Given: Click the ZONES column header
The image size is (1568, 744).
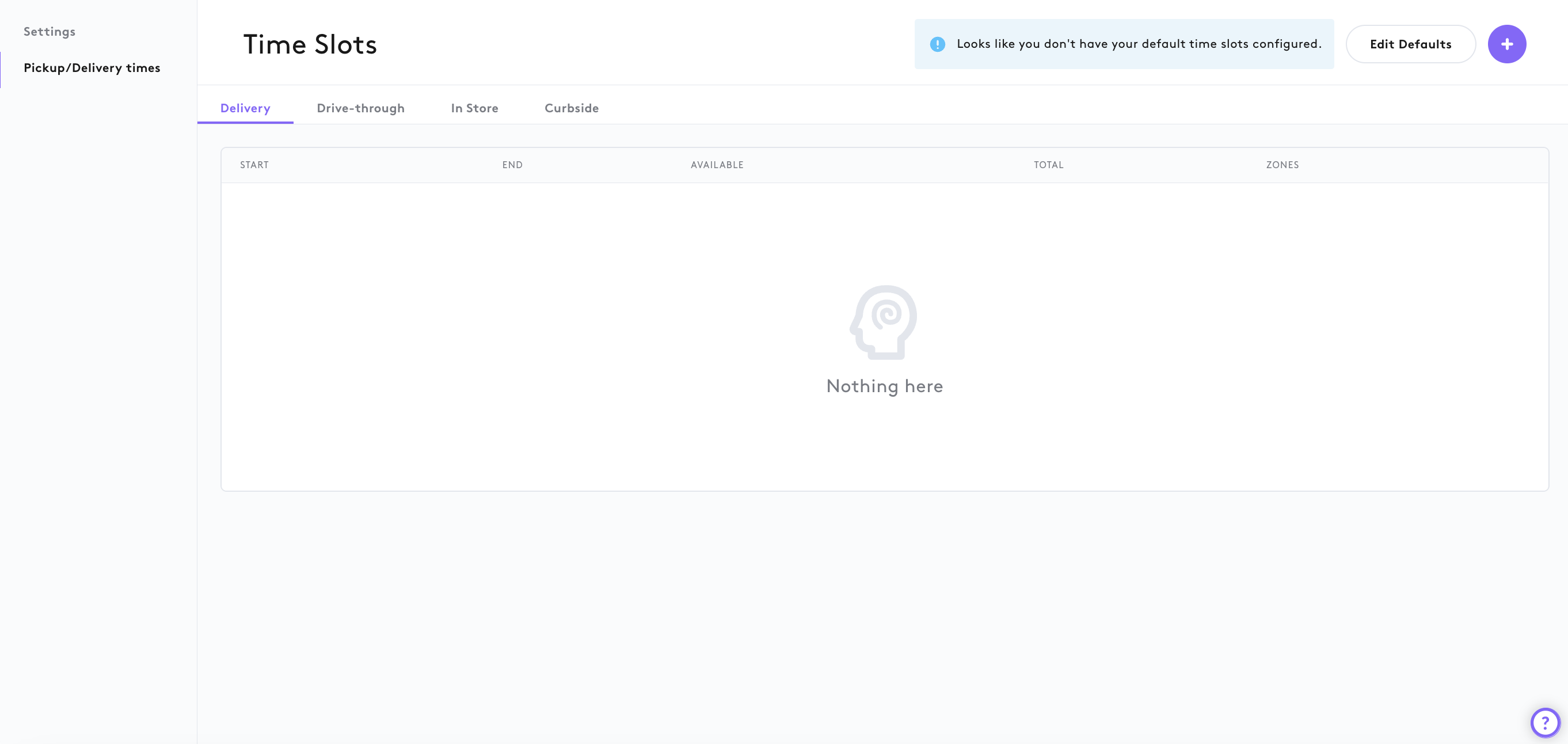Looking at the screenshot, I should pos(1282,165).
